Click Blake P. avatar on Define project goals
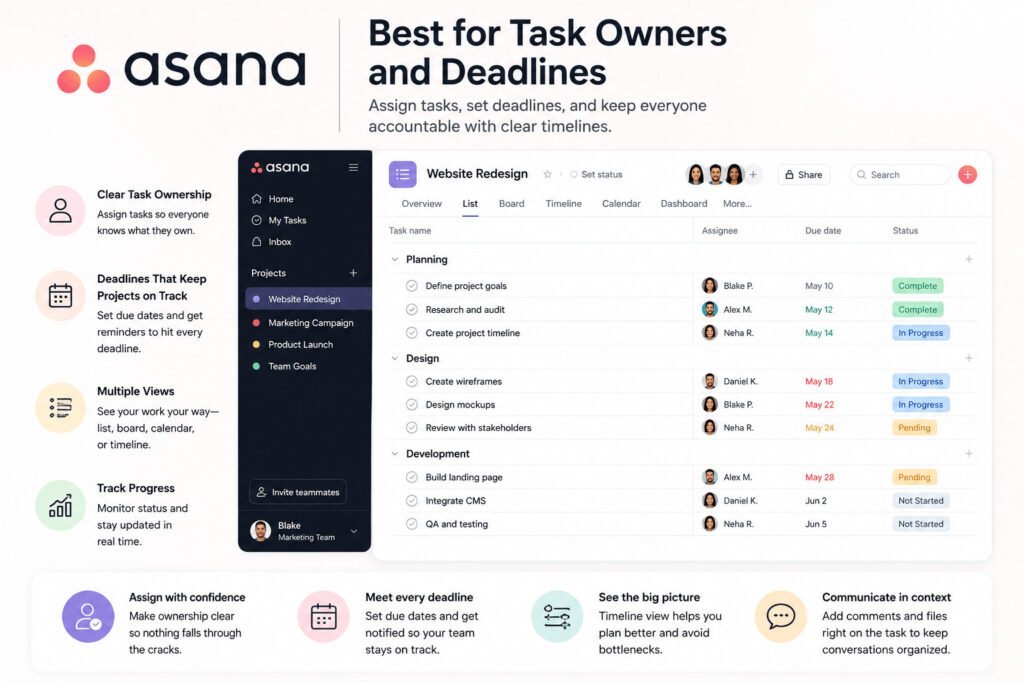1024x683 pixels. pos(709,285)
